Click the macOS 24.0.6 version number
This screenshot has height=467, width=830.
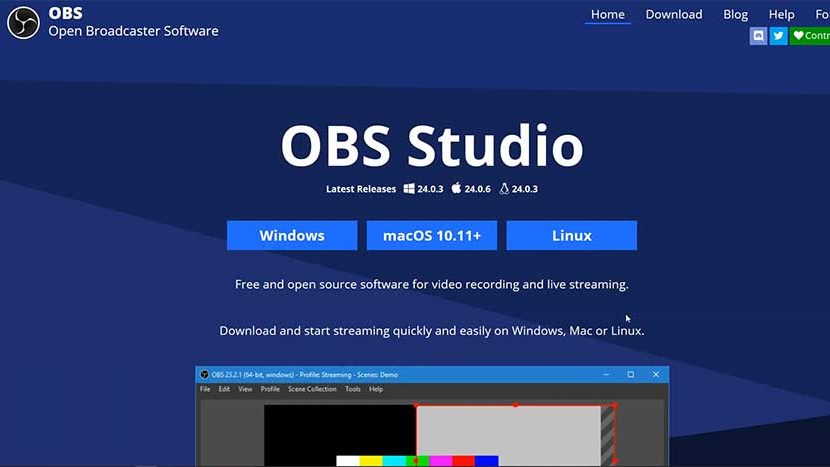coord(477,189)
